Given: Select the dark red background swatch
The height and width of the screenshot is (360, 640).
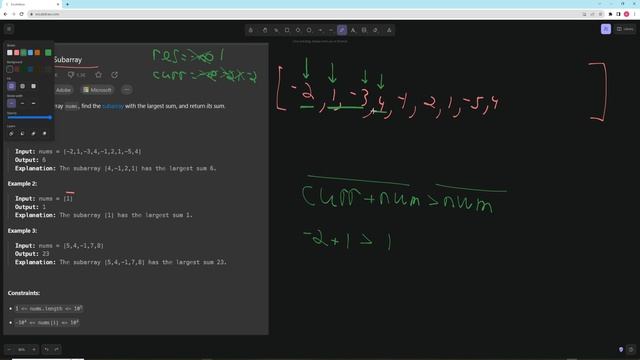Looking at the screenshot, I should [x=17, y=69].
